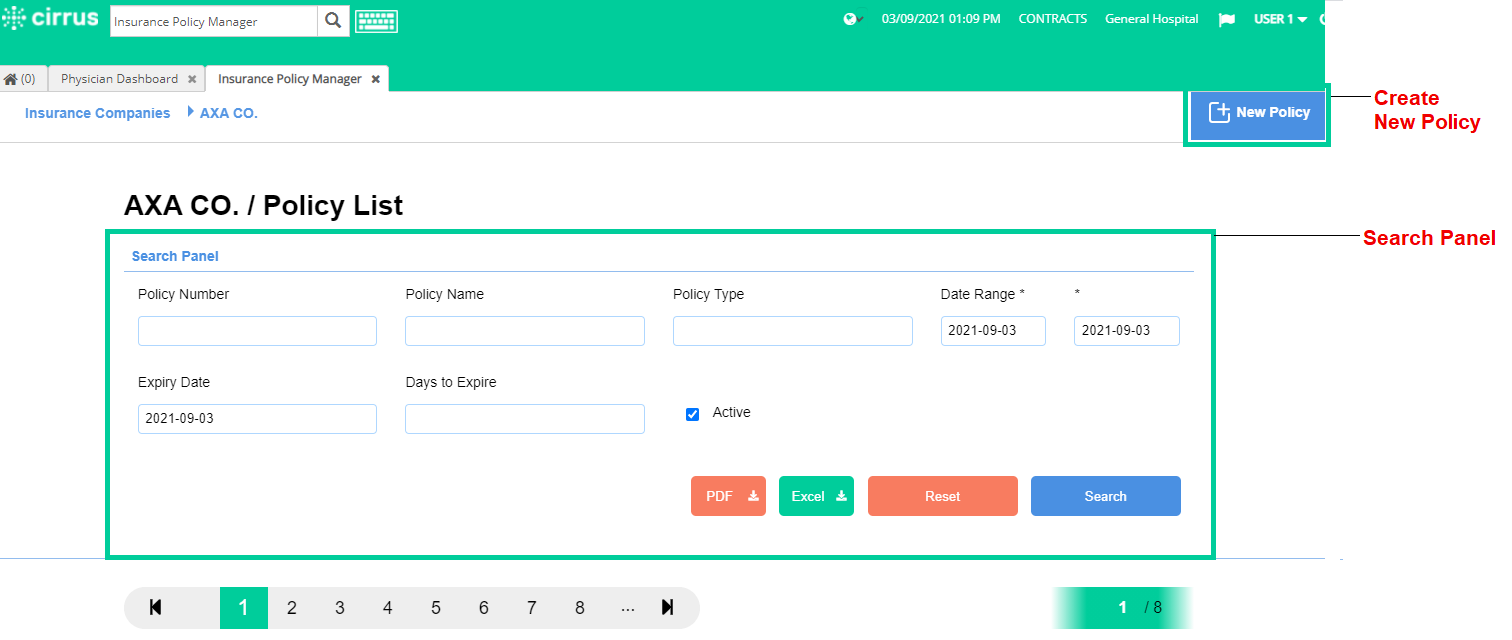This screenshot has width=1512, height=640.
Task: Jump to first page arrow icon
Action: [155, 607]
